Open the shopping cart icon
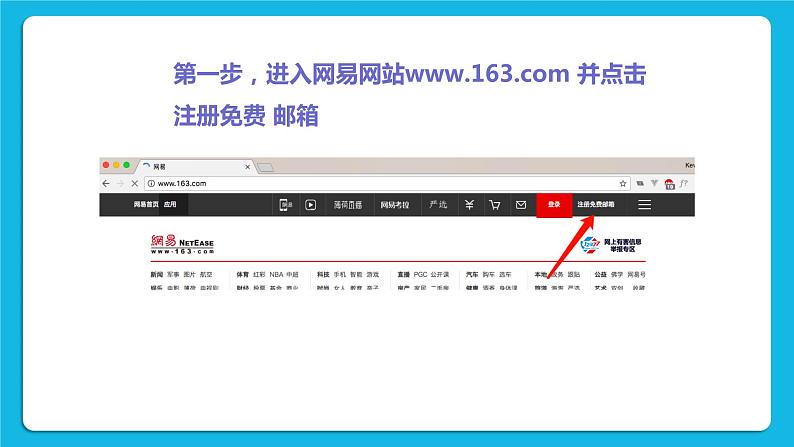The width and height of the screenshot is (794, 447). [x=495, y=205]
